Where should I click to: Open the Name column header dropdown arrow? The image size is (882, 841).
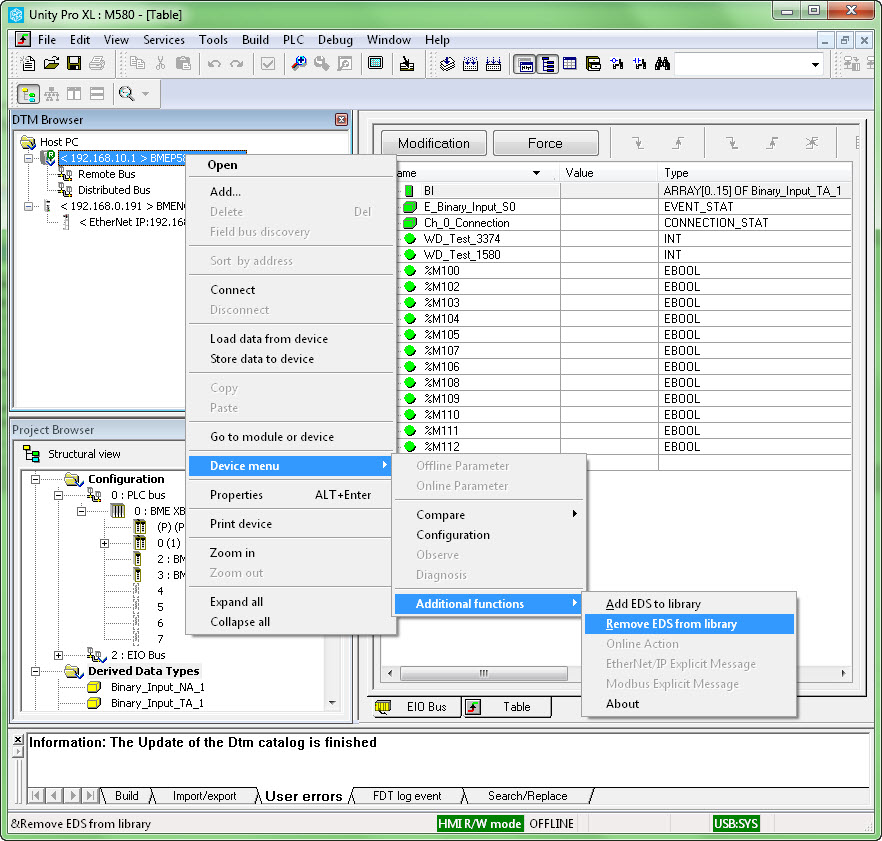536,173
